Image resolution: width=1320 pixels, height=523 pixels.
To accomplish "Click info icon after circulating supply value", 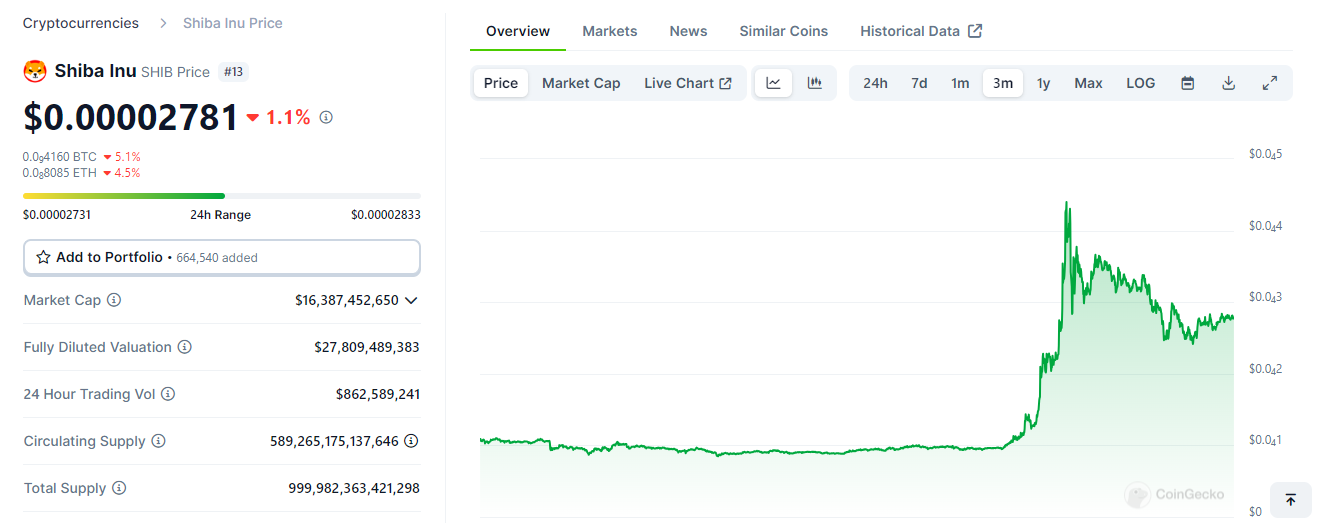I will point(411,441).
